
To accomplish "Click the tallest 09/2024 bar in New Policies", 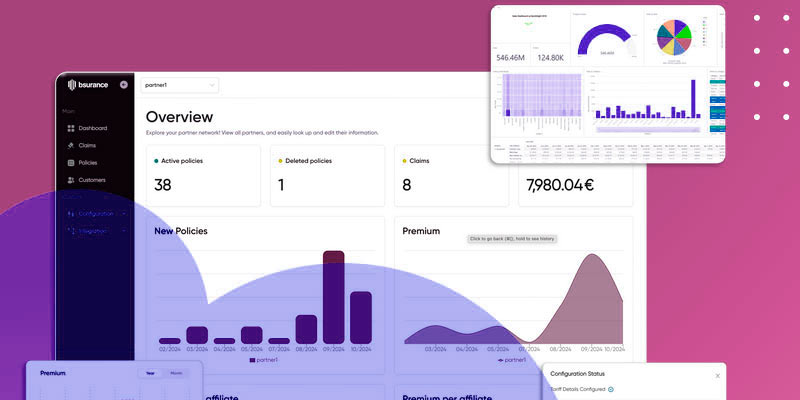I will click(x=334, y=297).
